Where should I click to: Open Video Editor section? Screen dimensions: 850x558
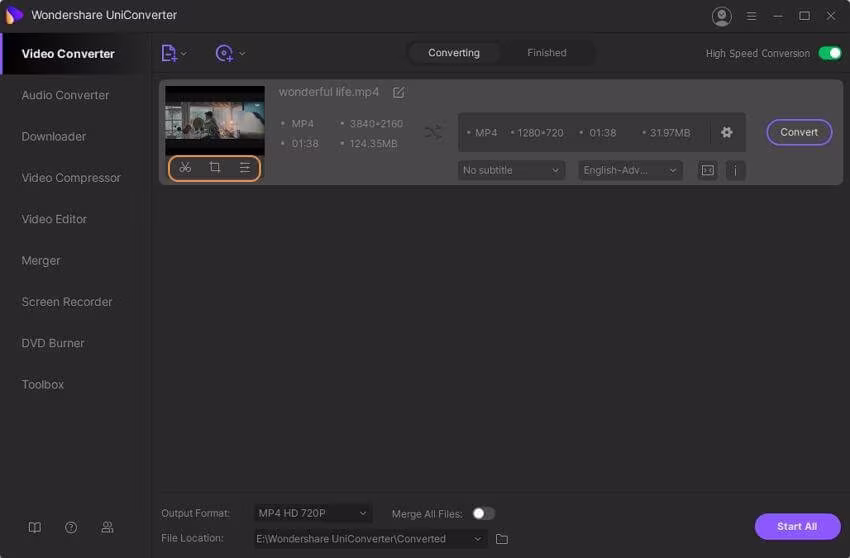pos(54,219)
